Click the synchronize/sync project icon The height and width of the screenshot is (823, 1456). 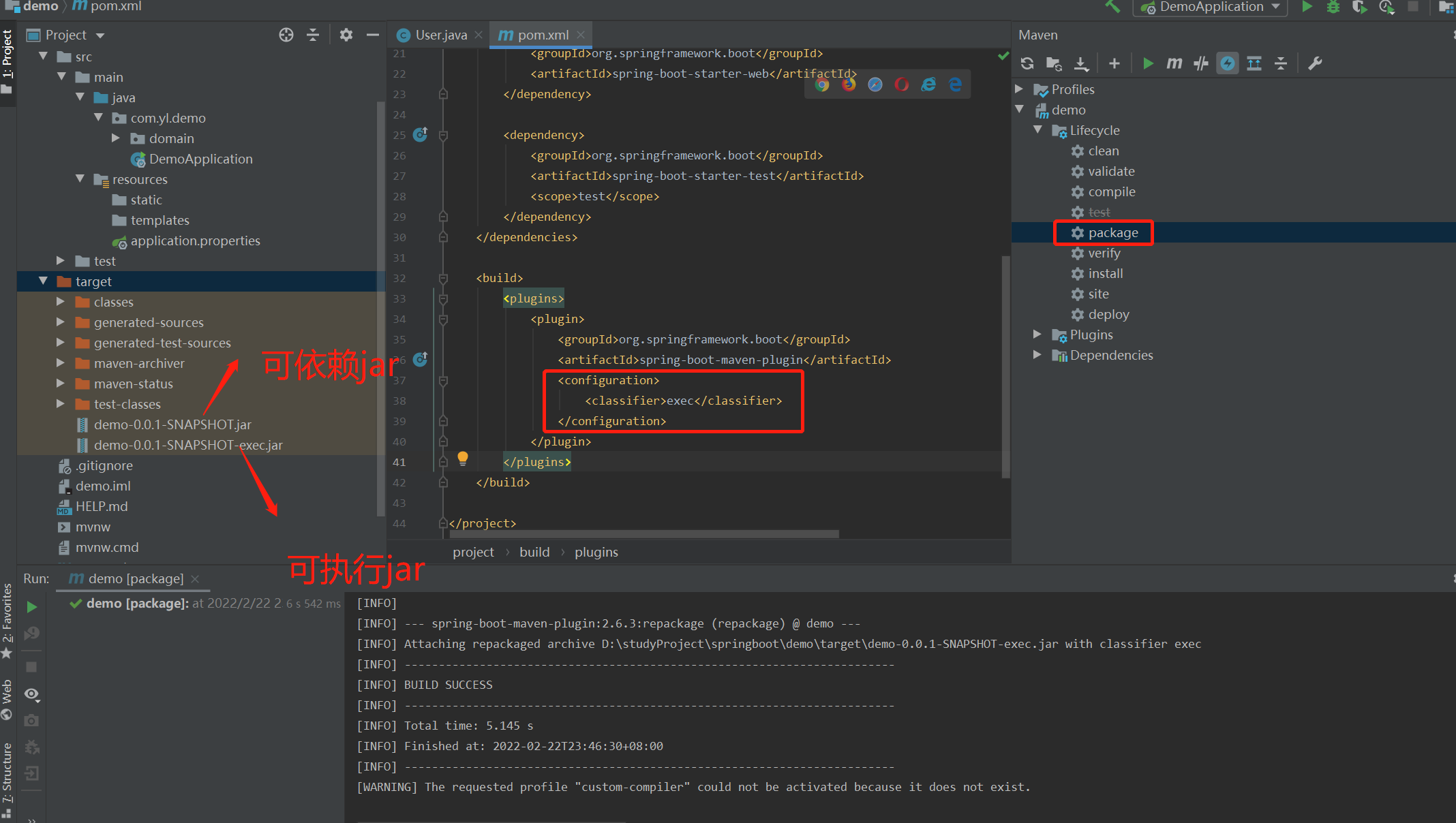[x=1031, y=63]
